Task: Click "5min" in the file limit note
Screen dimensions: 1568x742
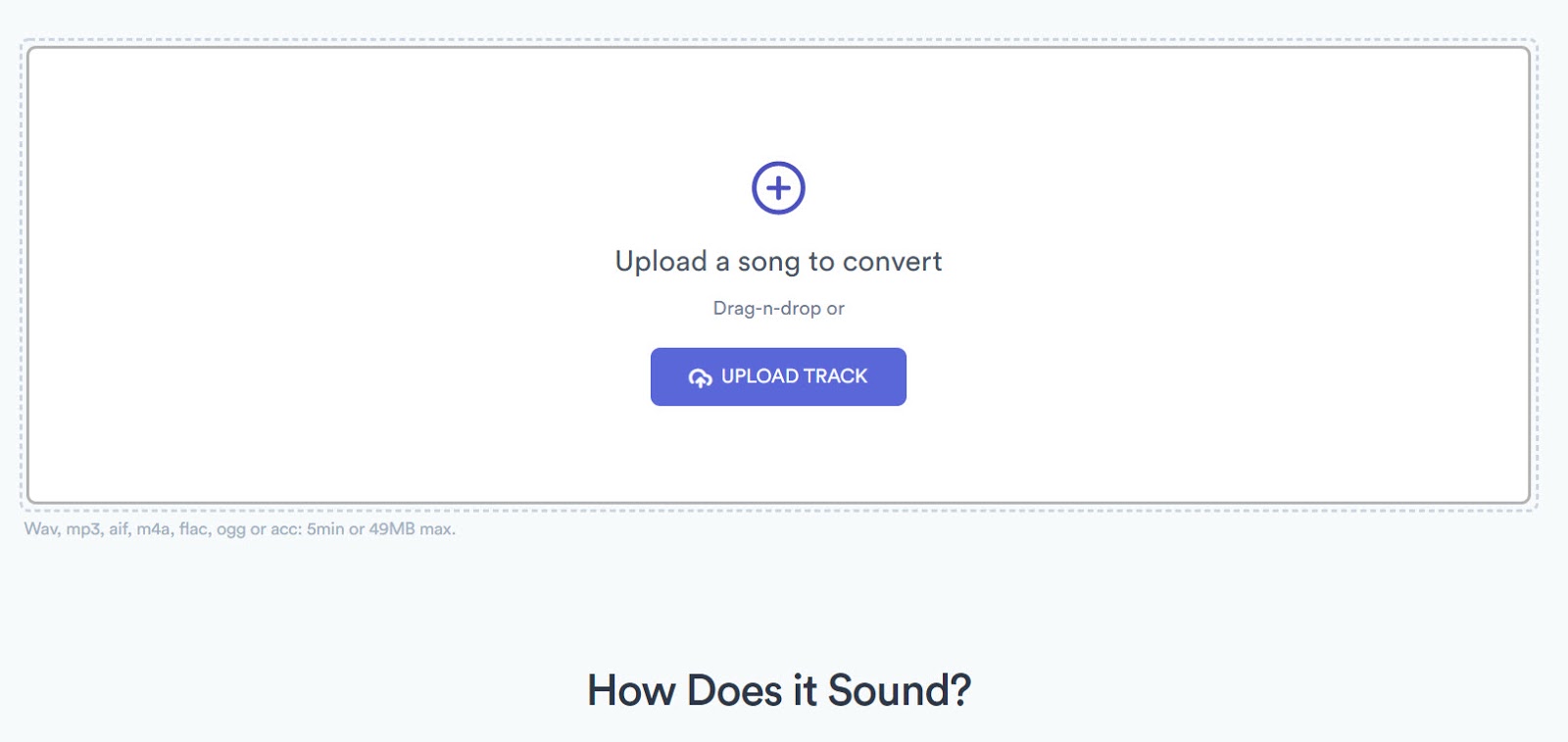Action: pyautogui.click(x=325, y=529)
